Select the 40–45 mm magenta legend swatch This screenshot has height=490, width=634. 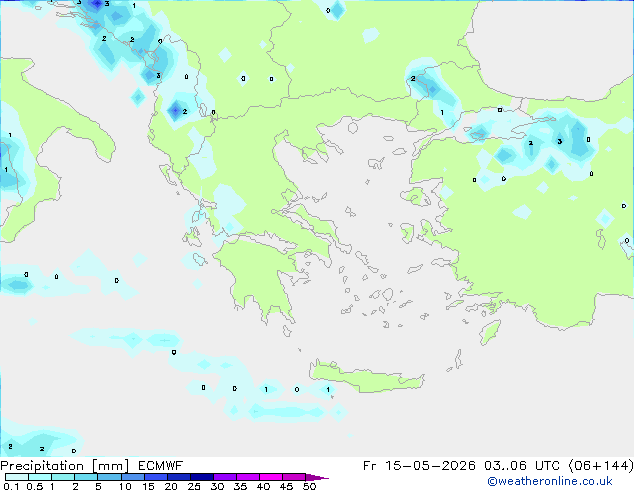point(271,477)
